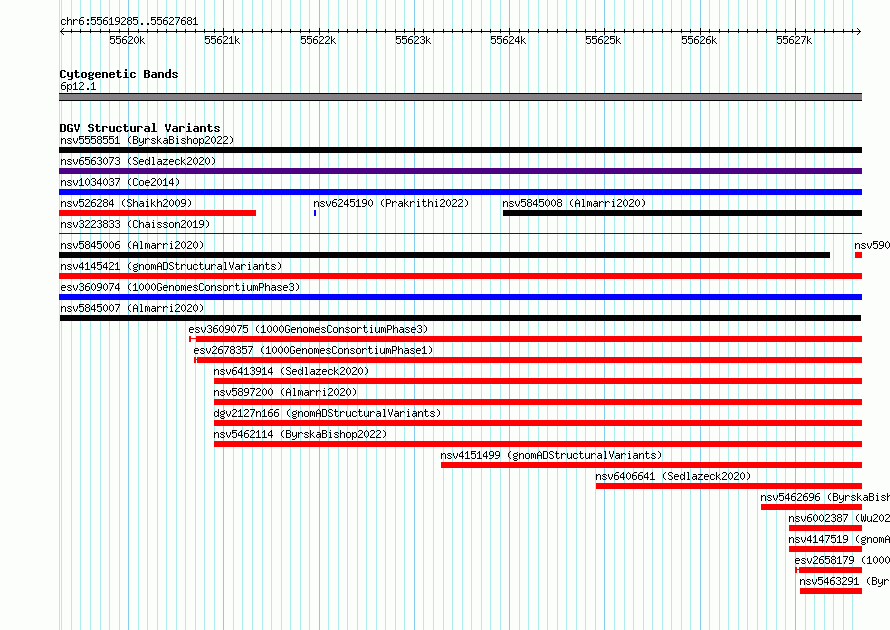Click the red nsv6413914 variant bar

pyautogui.click(x=538, y=381)
